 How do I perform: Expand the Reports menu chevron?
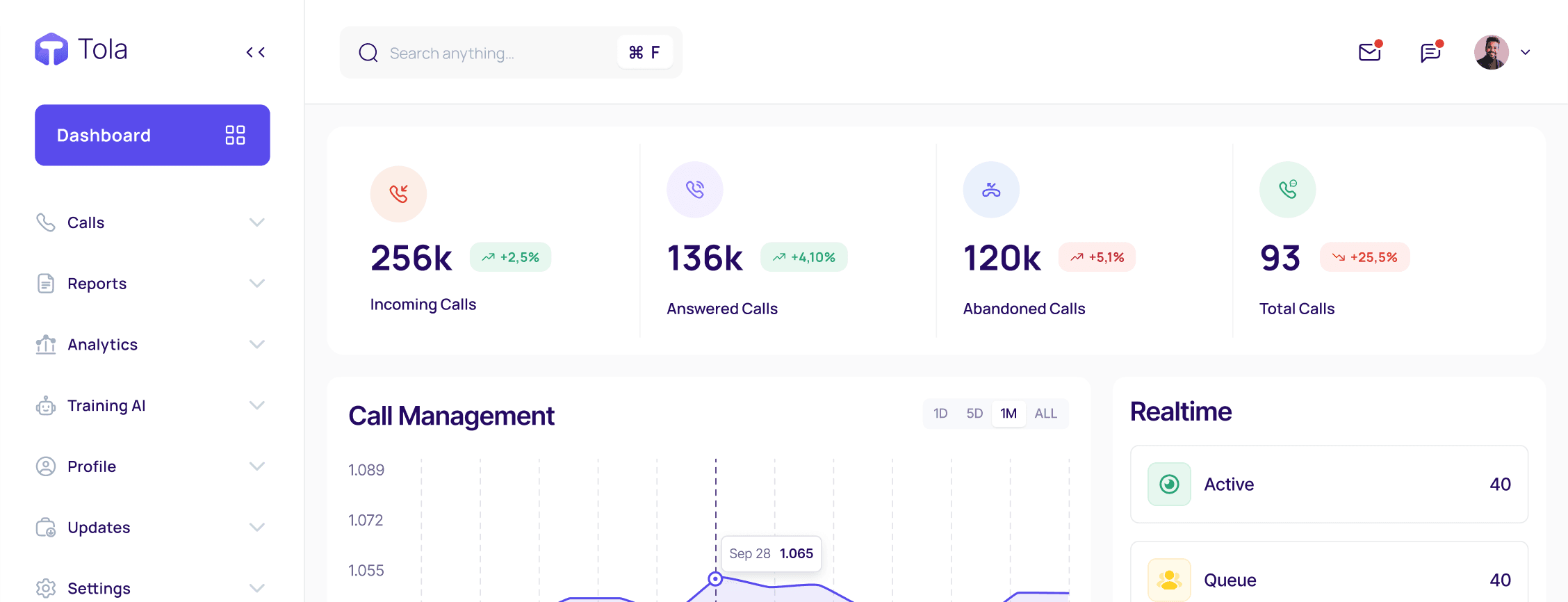[257, 284]
